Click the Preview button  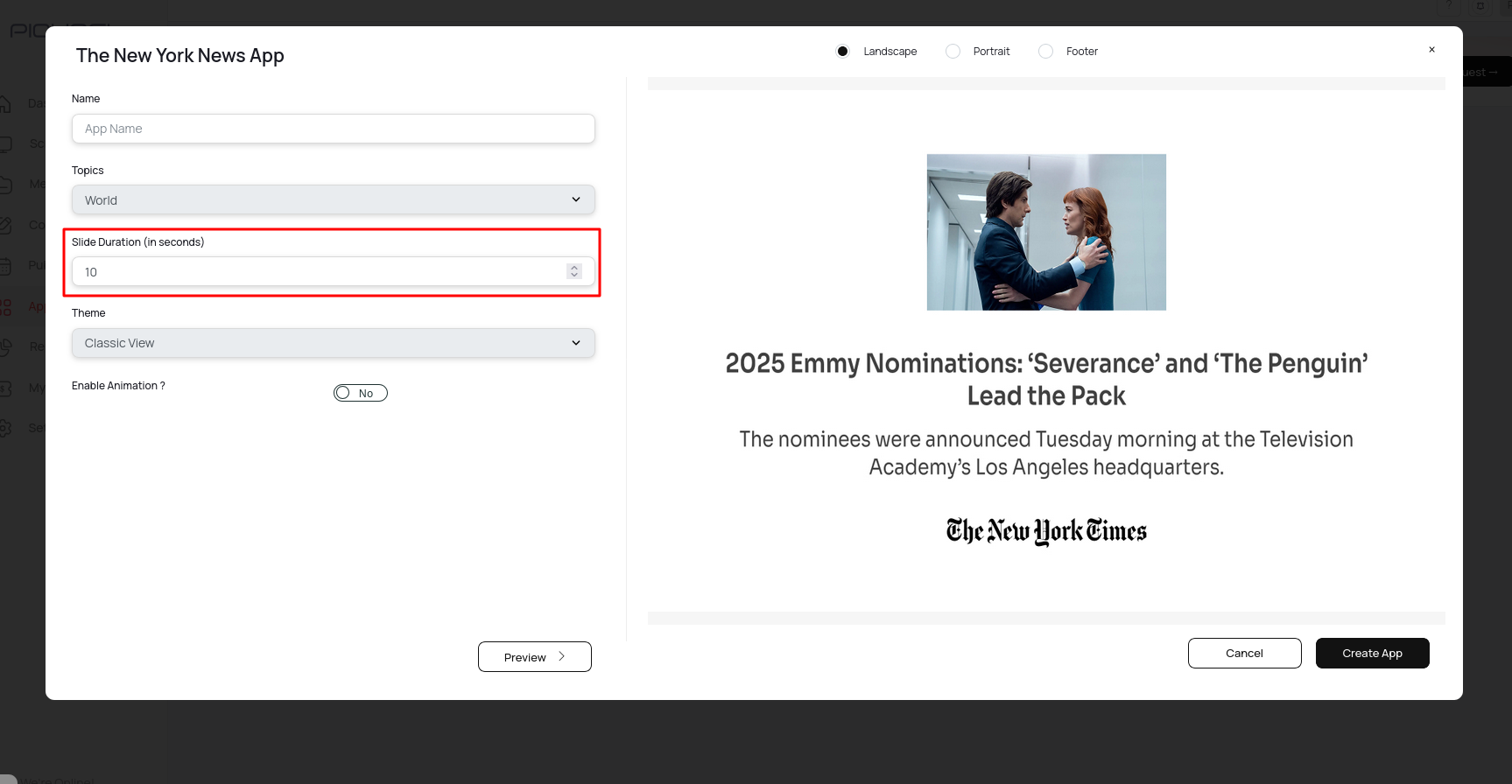point(535,657)
